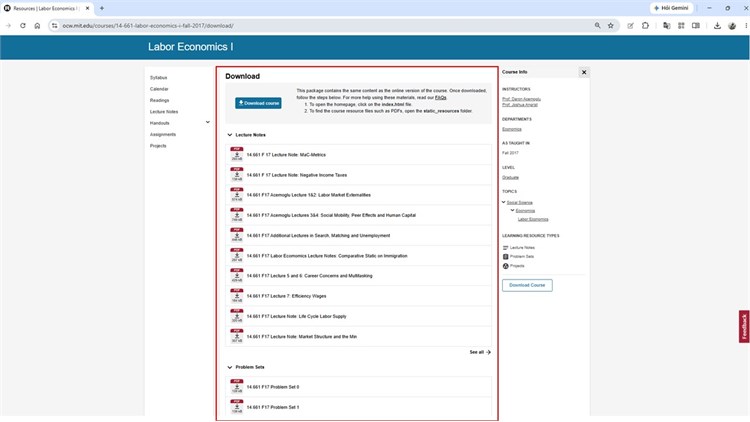Go to browser home page icon
The height and width of the screenshot is (422, 750).
(37, 26)
